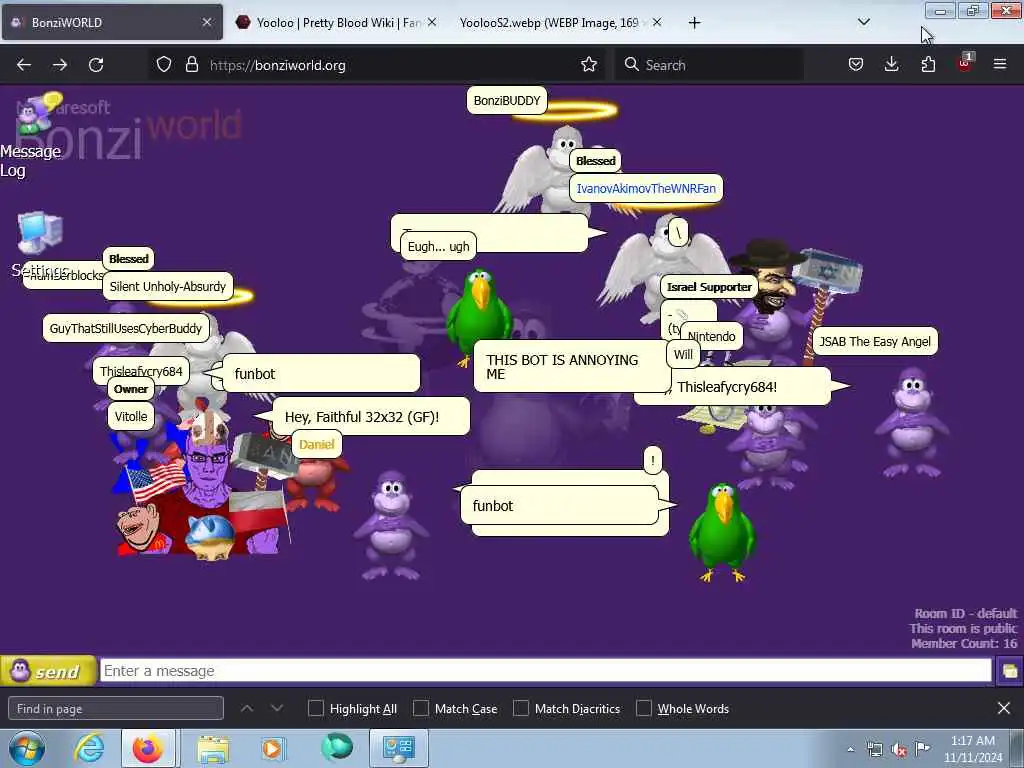The image size is (1024, 768).
Task: Click the Hey, Faithful 32x32 (GF)! bubble
Action: 370,417
